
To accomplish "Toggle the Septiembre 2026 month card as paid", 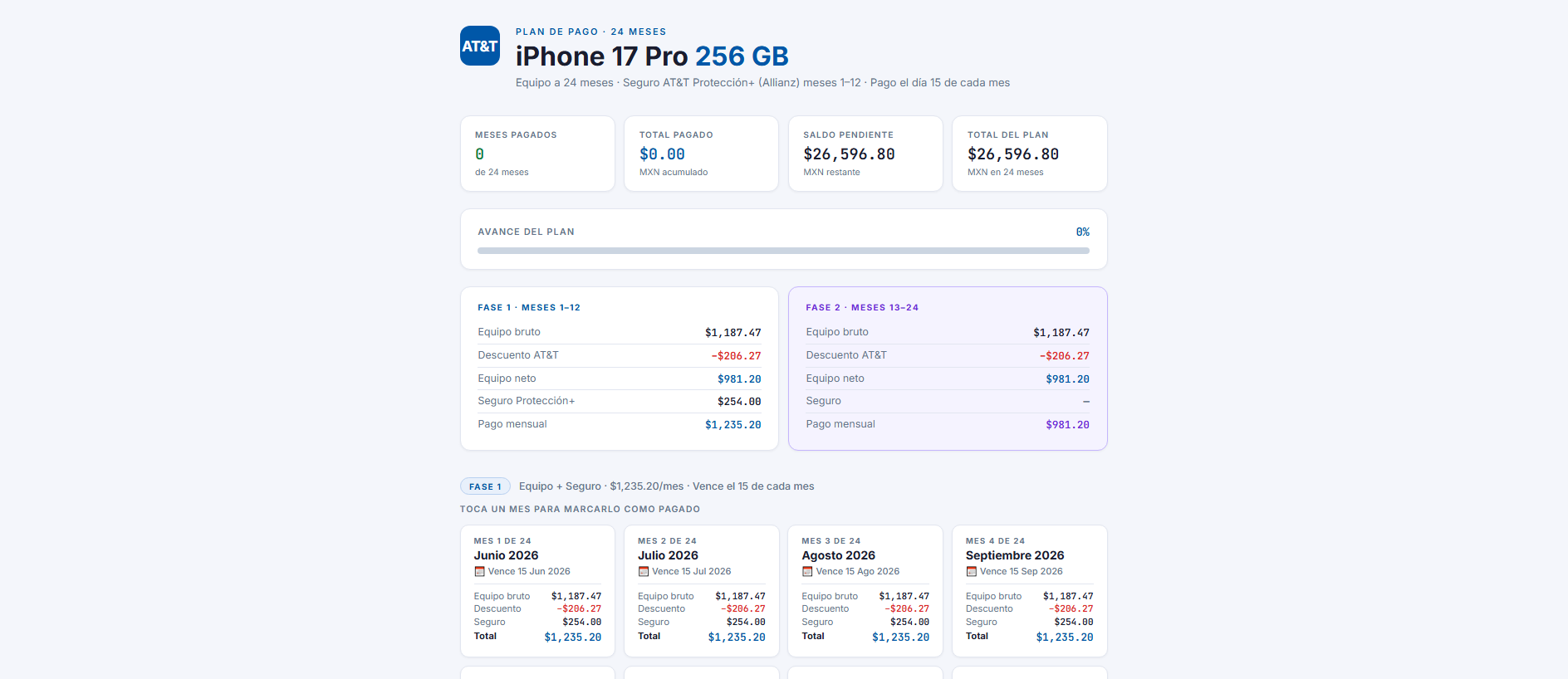I will click(x=1030, y=591).
